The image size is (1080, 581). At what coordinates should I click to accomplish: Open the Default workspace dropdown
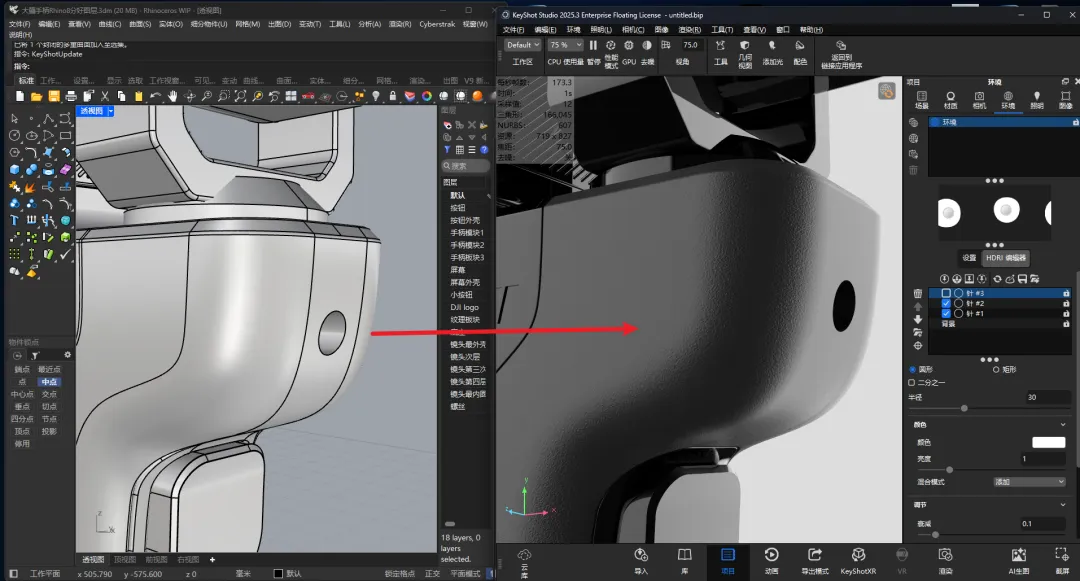pos(520,45)
